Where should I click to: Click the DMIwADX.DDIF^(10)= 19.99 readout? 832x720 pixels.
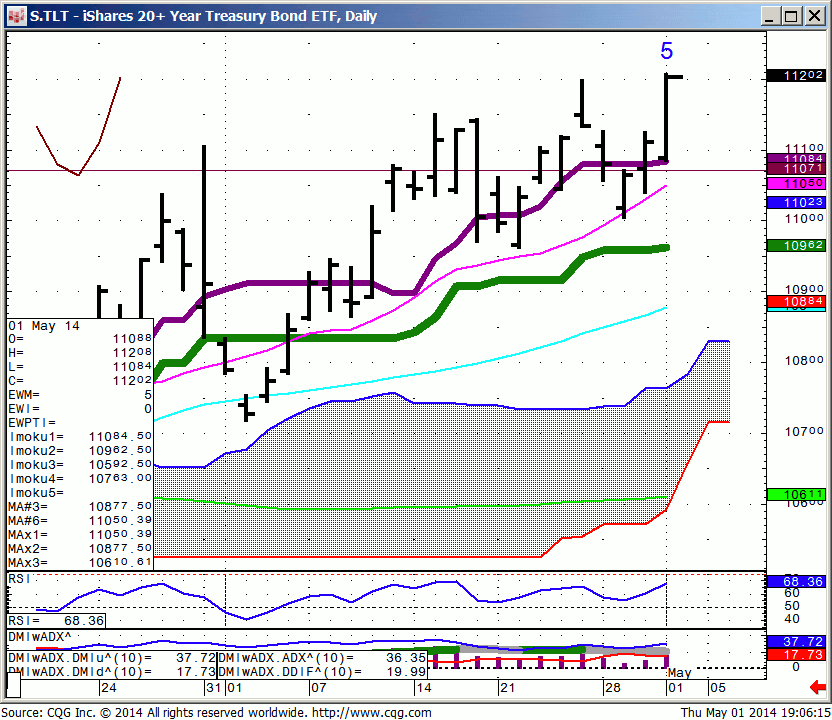(x=322, y=672)
